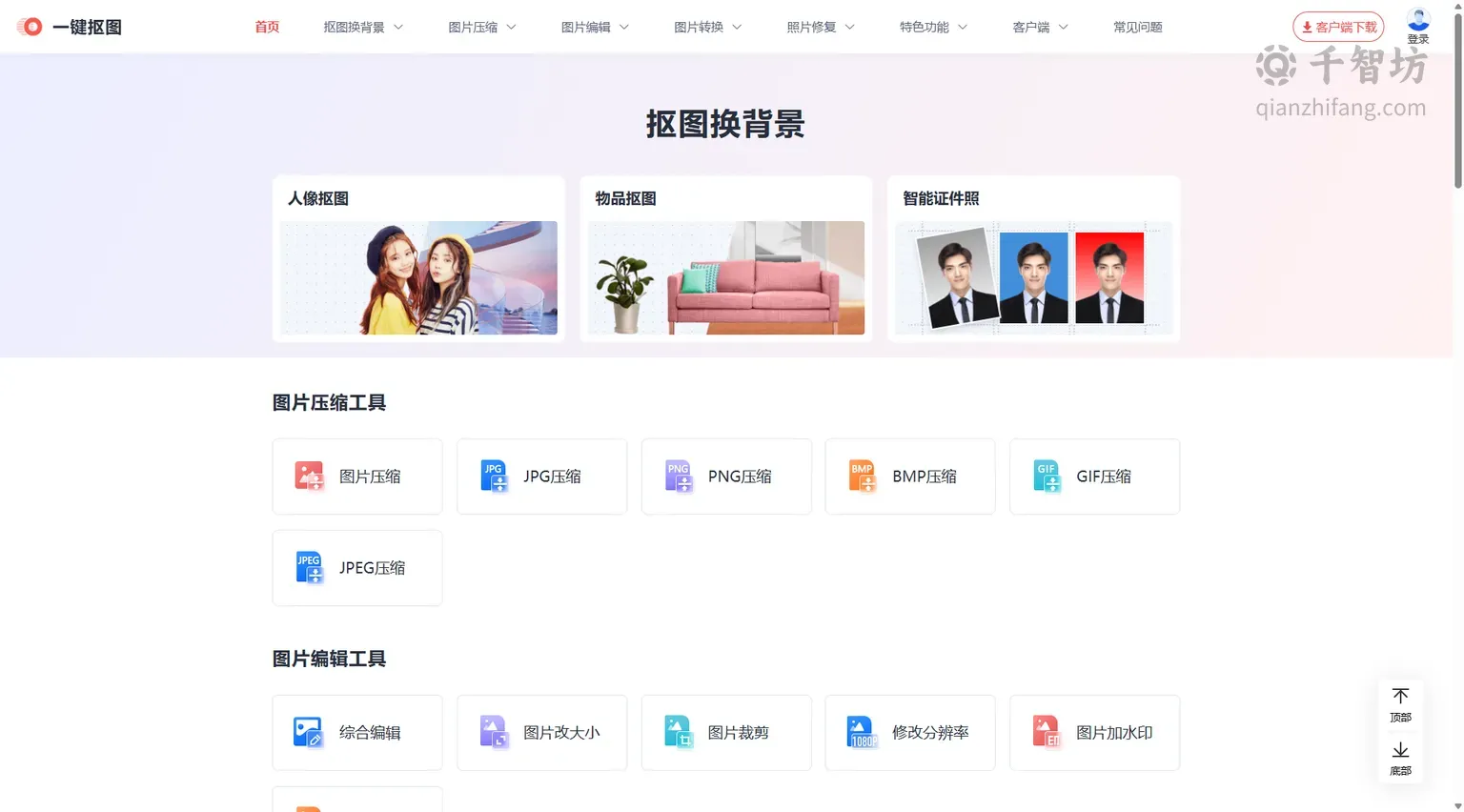Open the 常见问题 menu item
1464x812 pixels.
1138,27
